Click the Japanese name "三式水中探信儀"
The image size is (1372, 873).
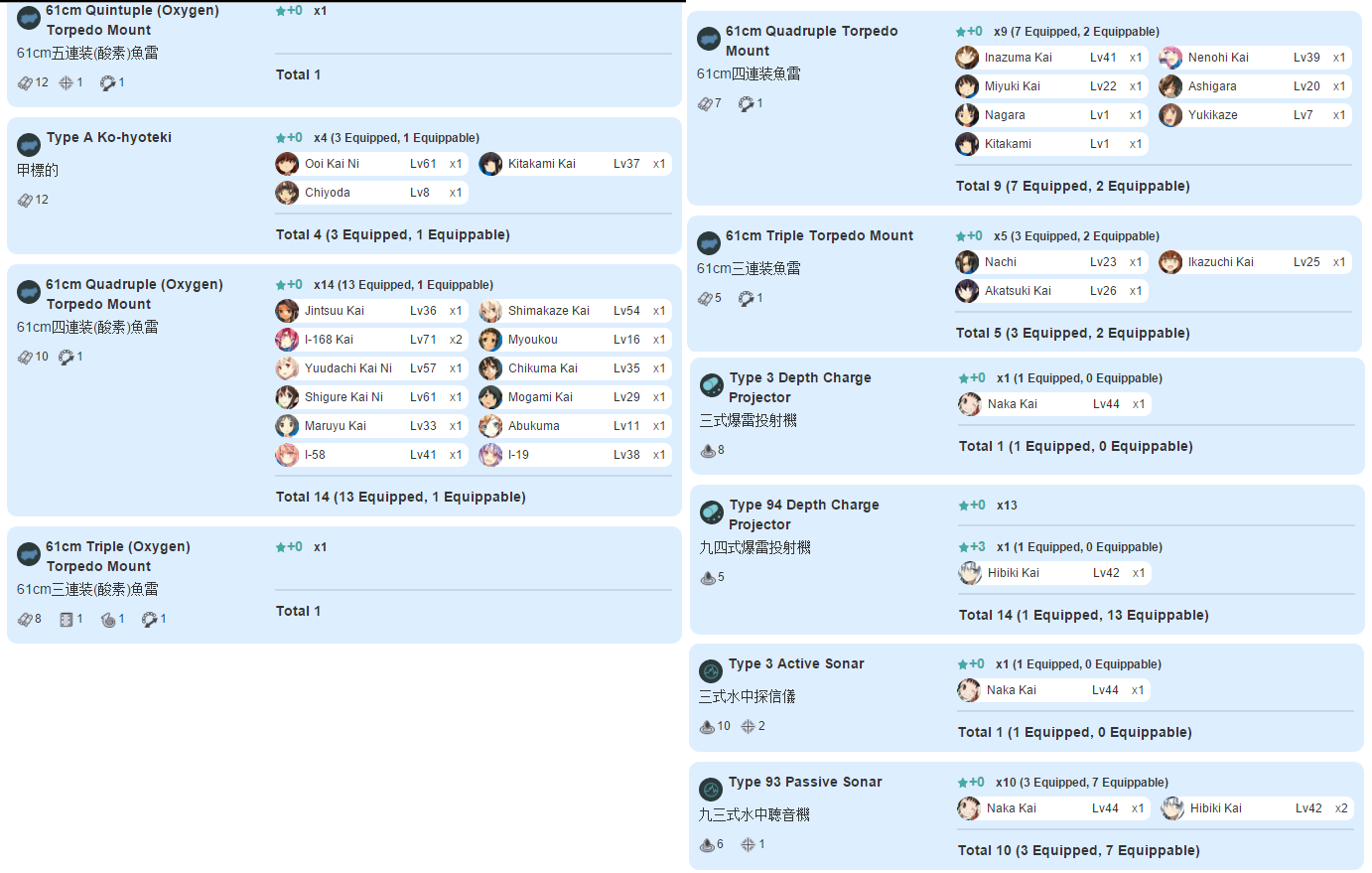748,696
